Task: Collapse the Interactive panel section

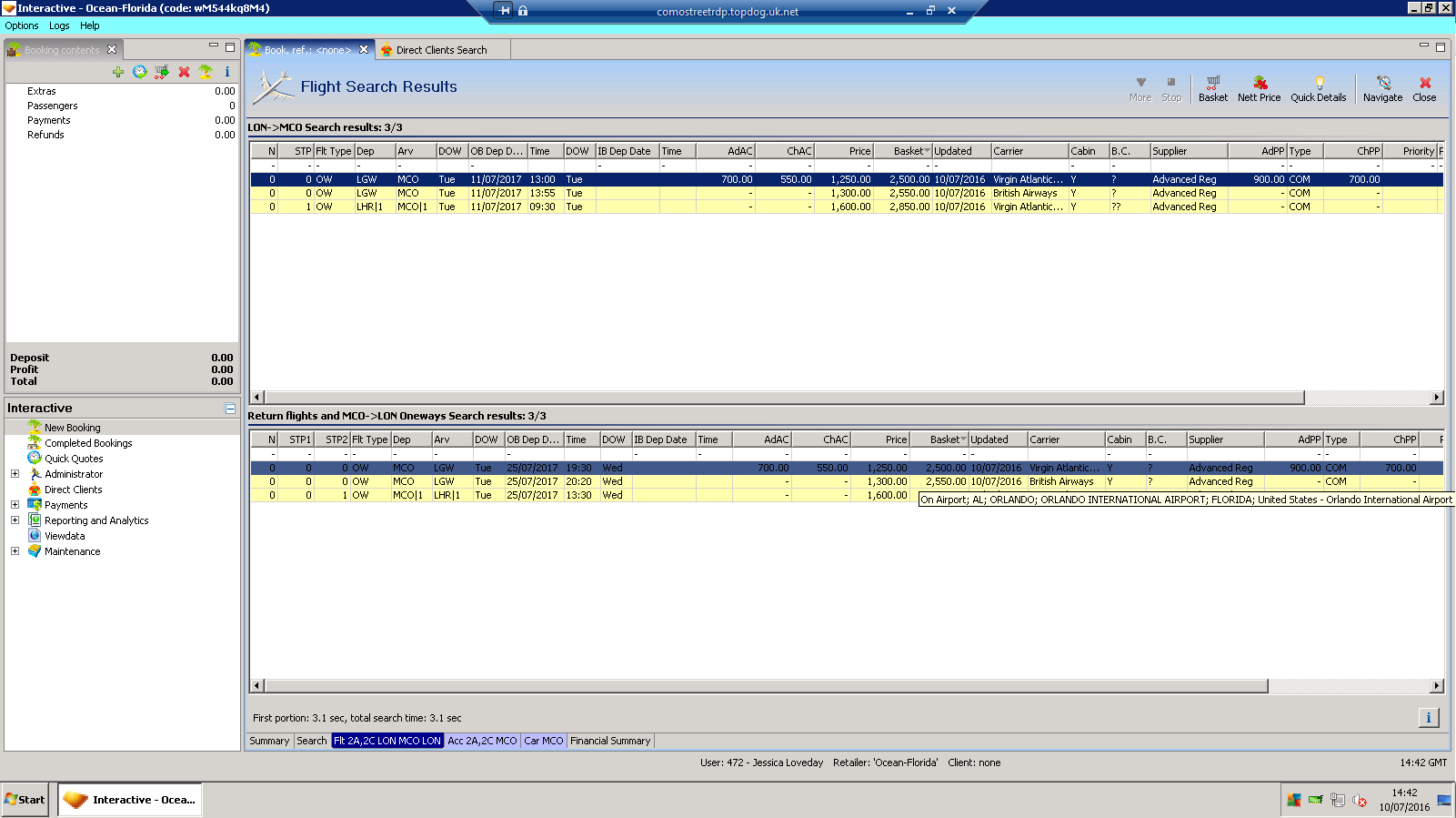Action: click(230, 409)
